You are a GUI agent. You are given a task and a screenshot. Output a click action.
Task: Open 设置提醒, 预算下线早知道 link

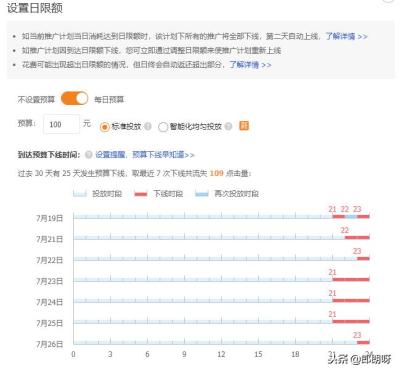pyautogui.click(x=145, y=155)
